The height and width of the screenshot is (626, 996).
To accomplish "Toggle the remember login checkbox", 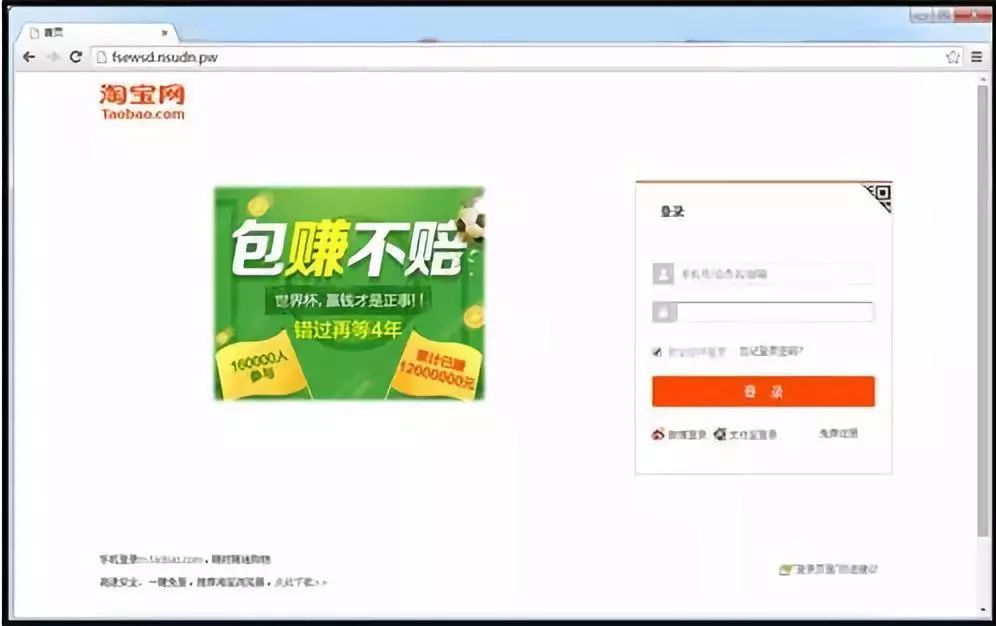I will [x=656, y=351].
